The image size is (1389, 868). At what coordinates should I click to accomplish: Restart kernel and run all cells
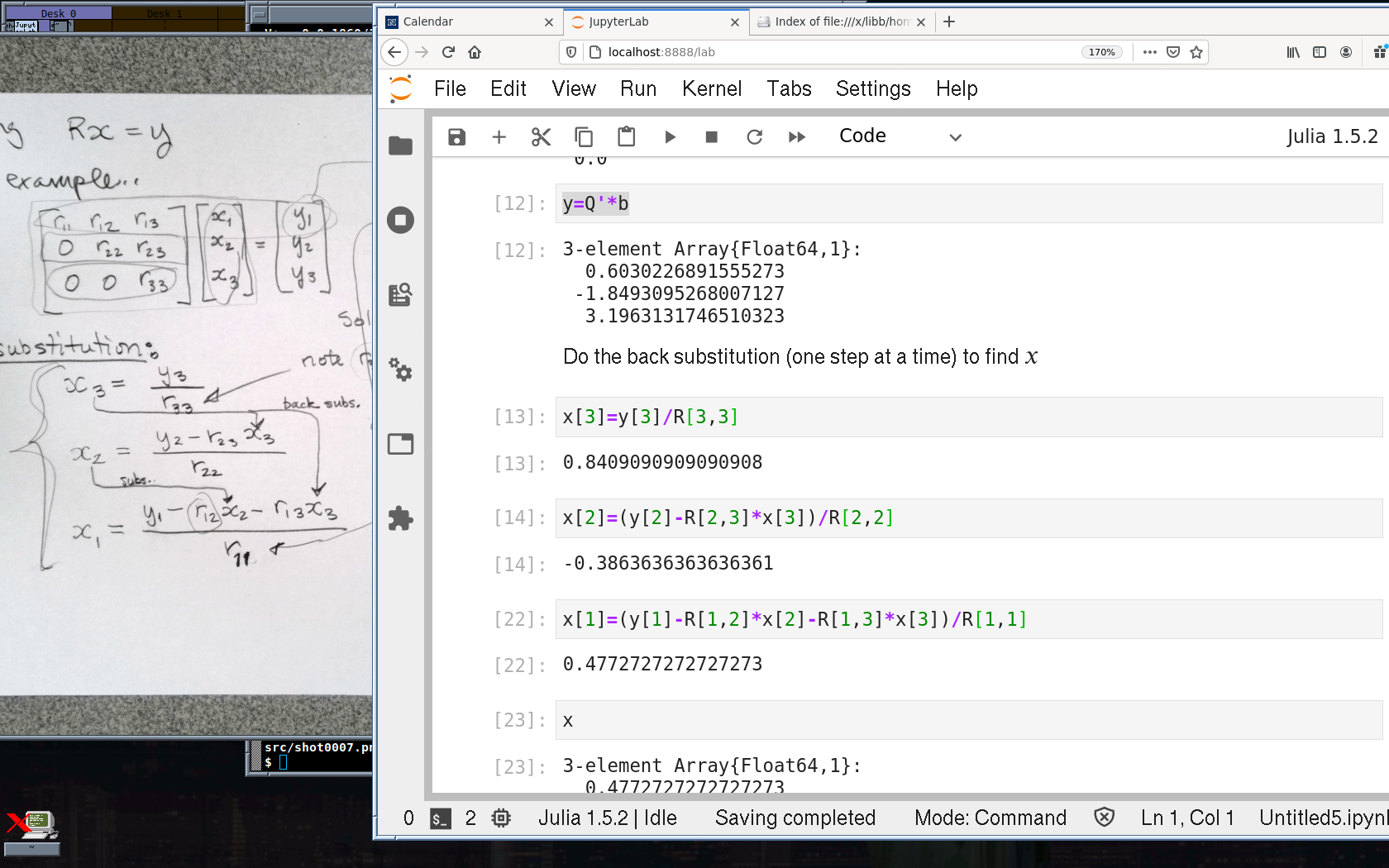point(796,137)
